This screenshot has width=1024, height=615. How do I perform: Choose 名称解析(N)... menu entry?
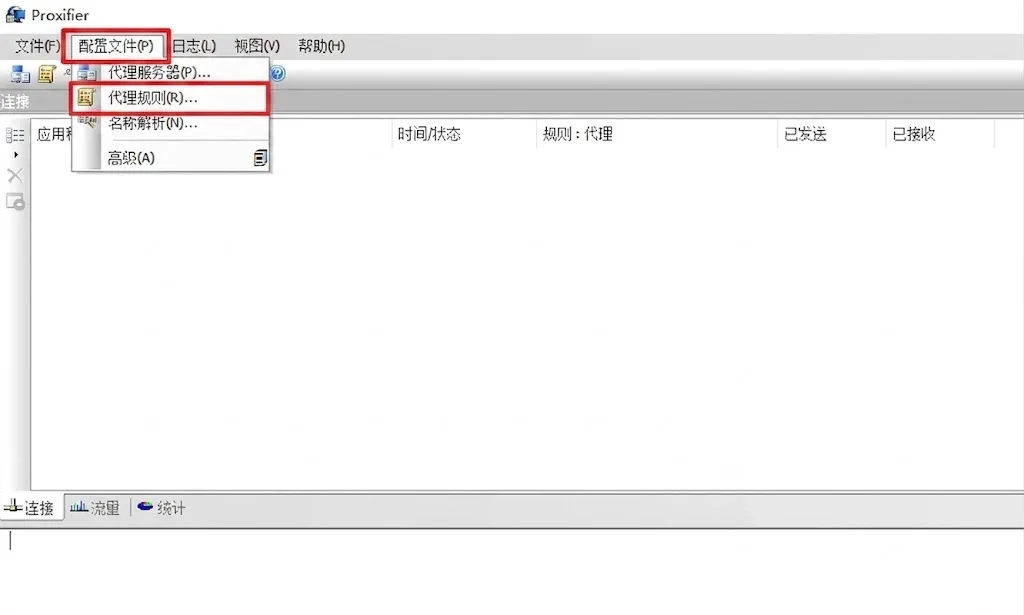170,123
